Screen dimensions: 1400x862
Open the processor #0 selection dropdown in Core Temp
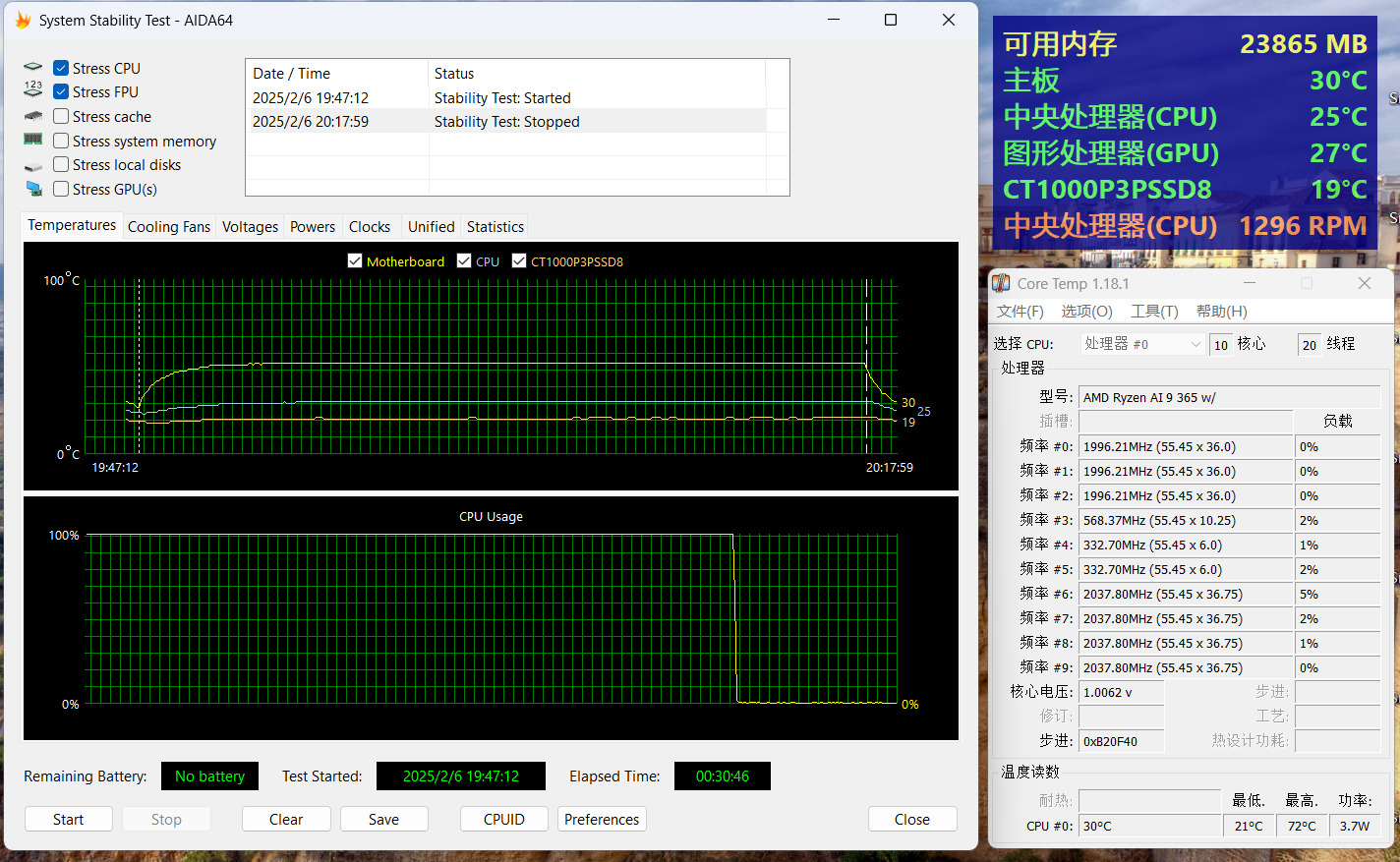[x=1142, y=344]
